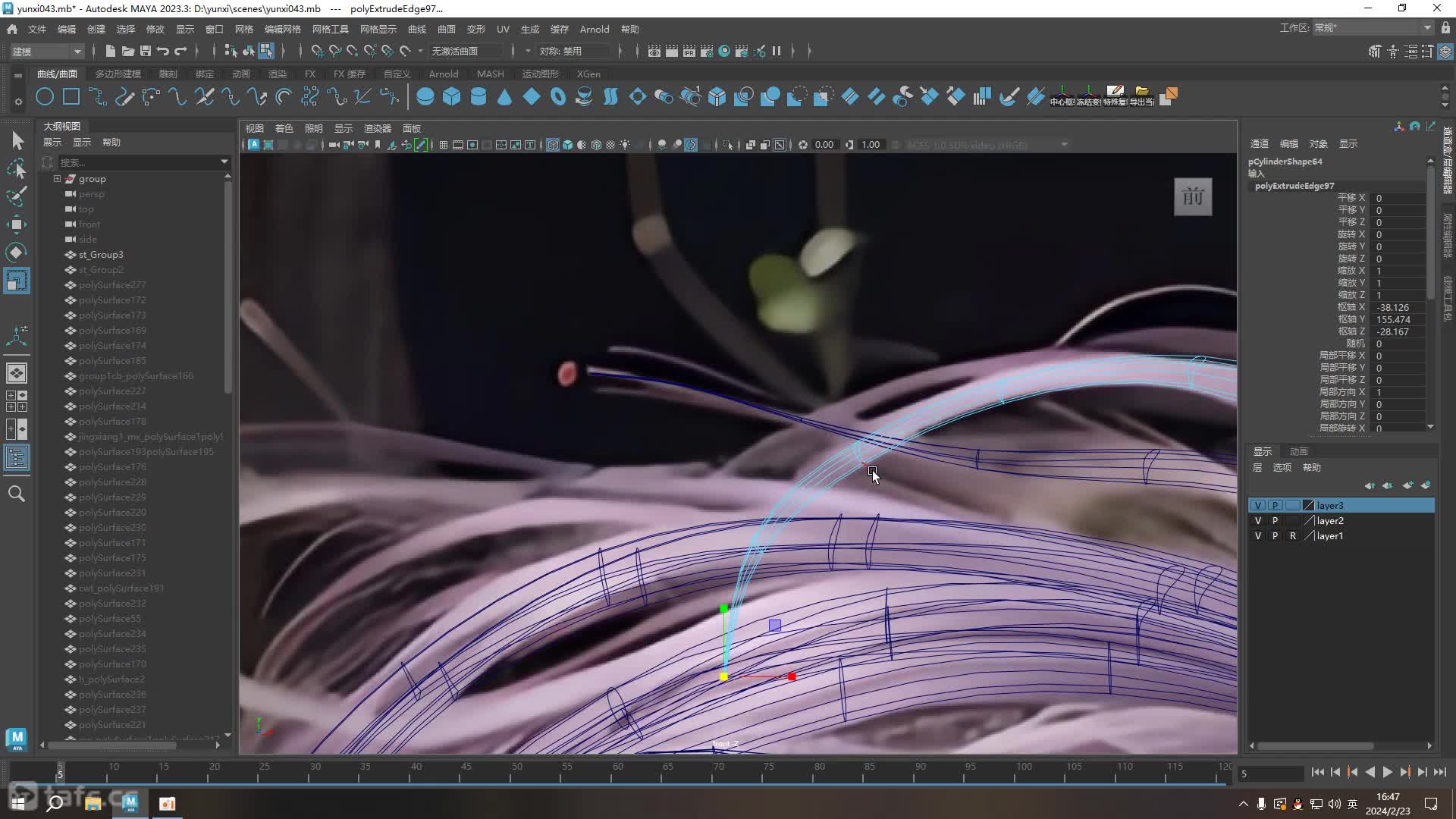Toggle visibility V of layer2
The height and width of the screenshot is (819, 1456).
pos(1258,520)
